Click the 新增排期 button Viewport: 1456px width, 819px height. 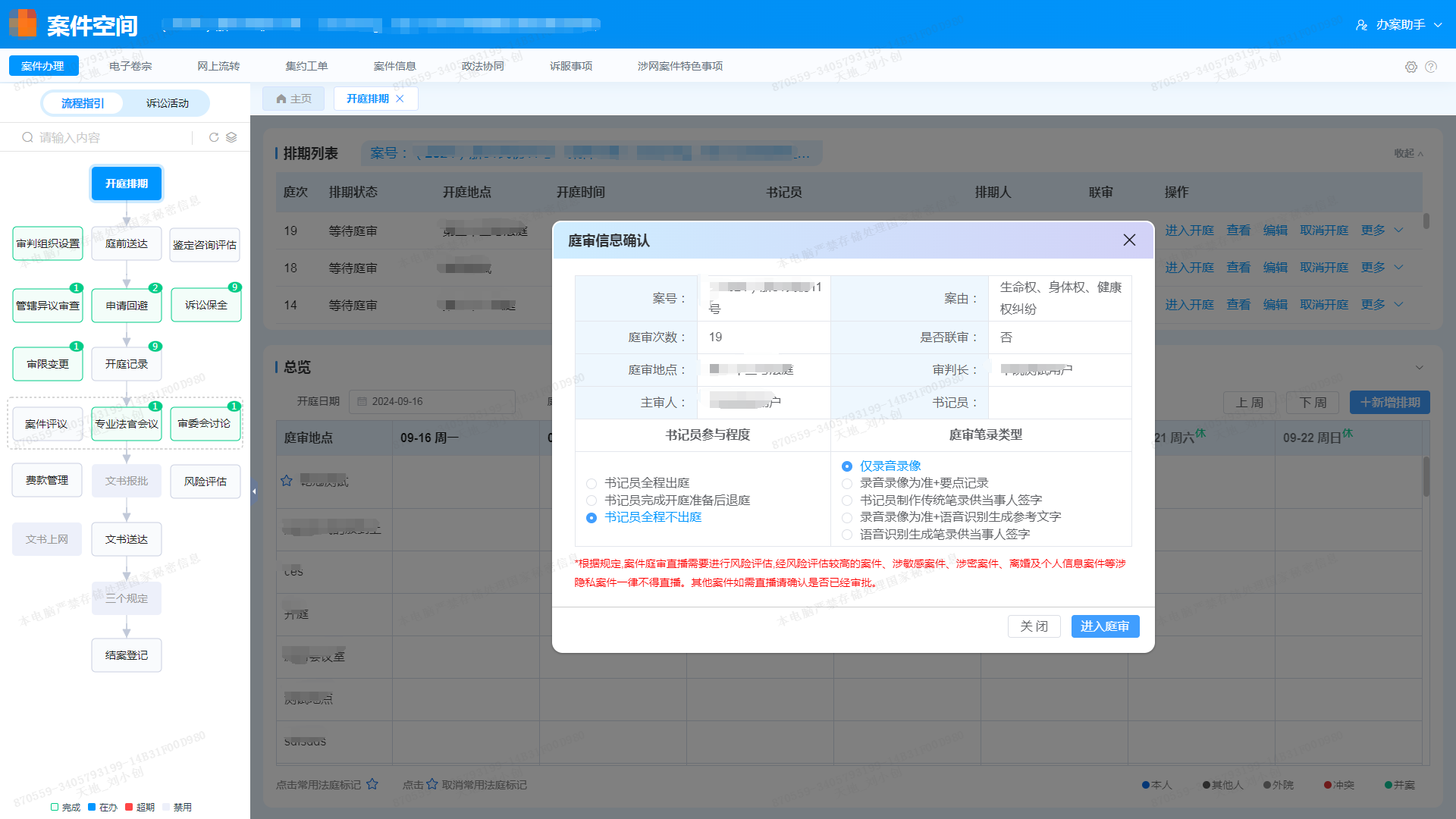click(1389, 403)
